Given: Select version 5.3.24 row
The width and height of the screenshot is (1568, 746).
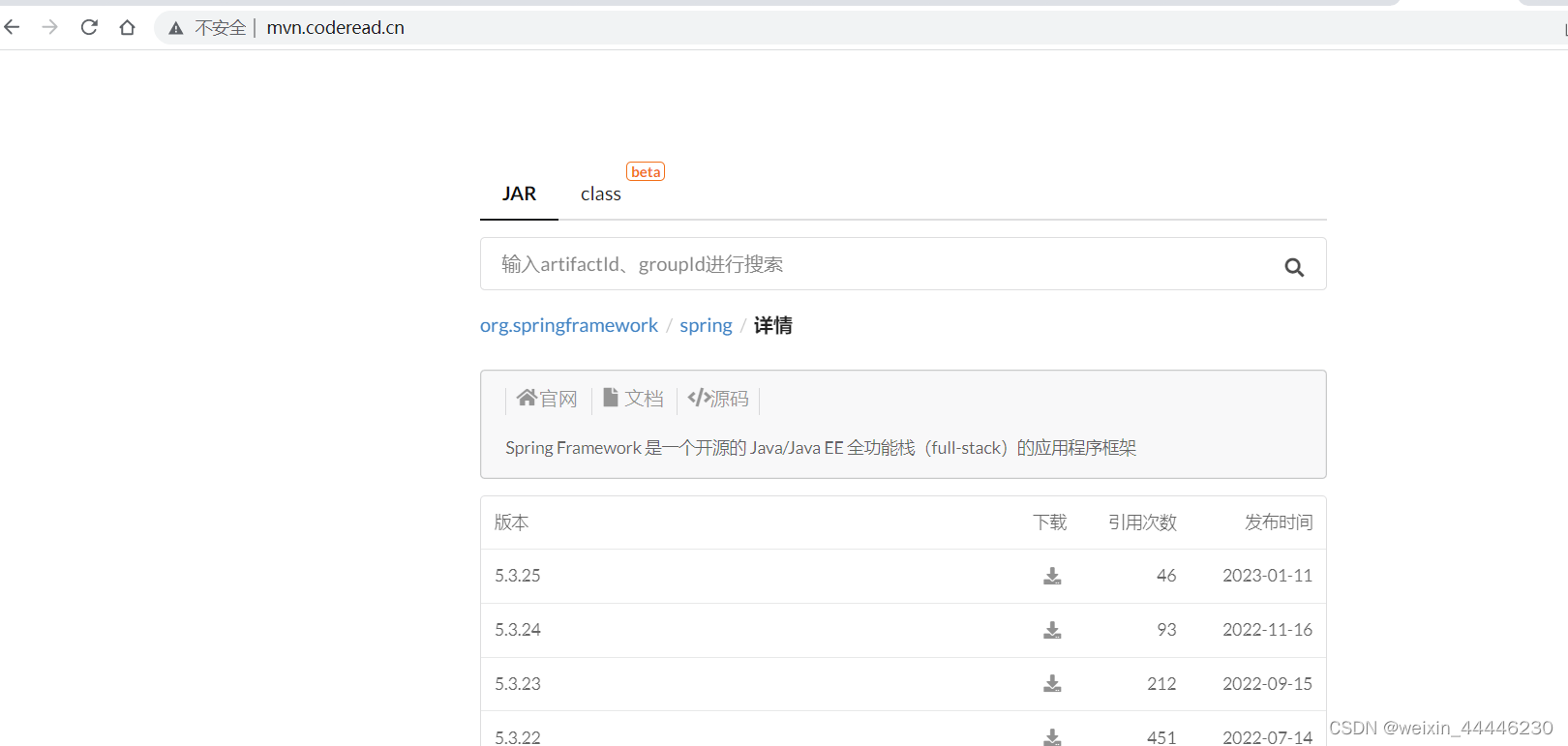Looking at the screenshot, I should click(903, 630).
